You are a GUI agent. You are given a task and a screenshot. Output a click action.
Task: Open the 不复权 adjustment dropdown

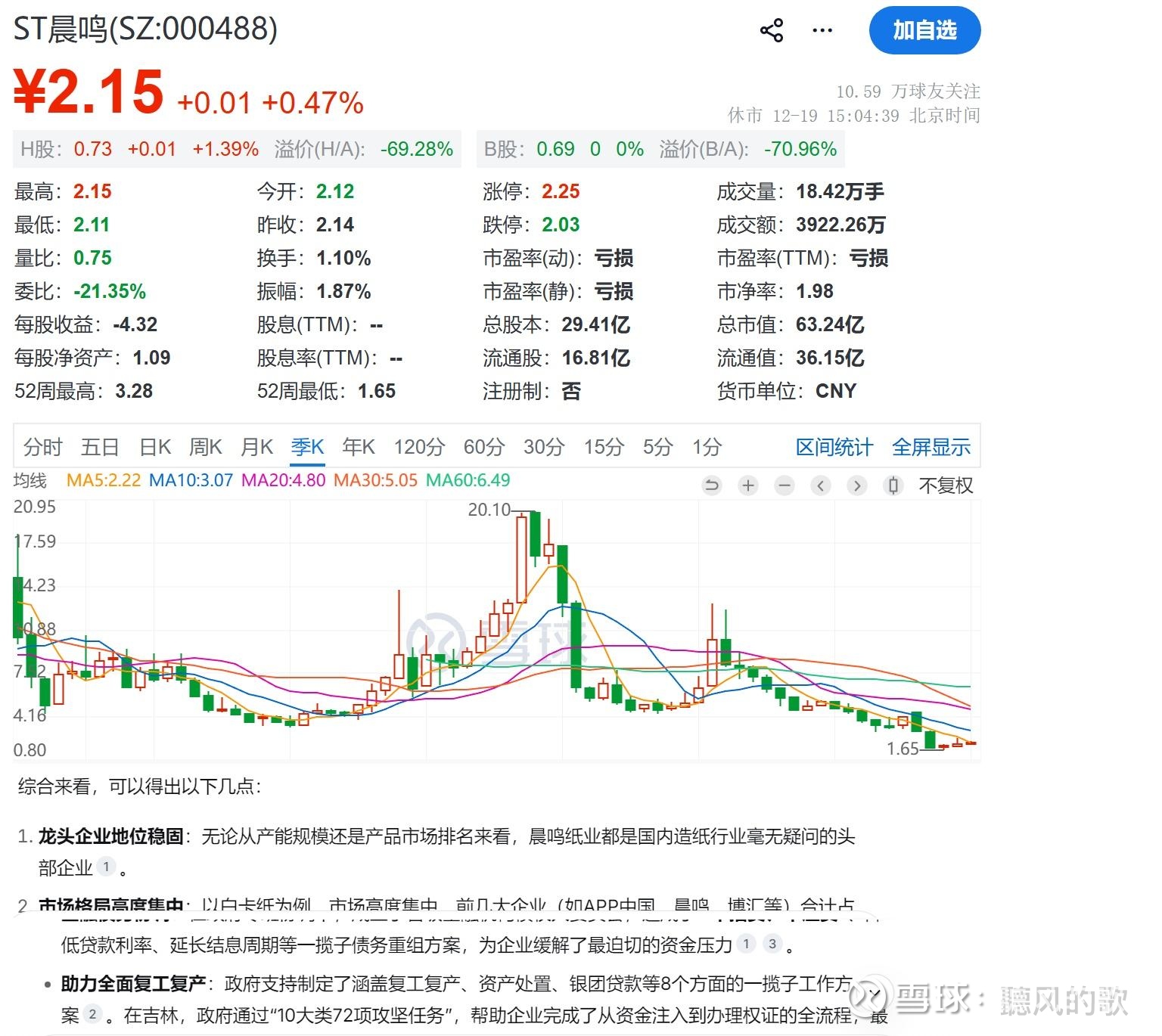(x=946, y=485)
